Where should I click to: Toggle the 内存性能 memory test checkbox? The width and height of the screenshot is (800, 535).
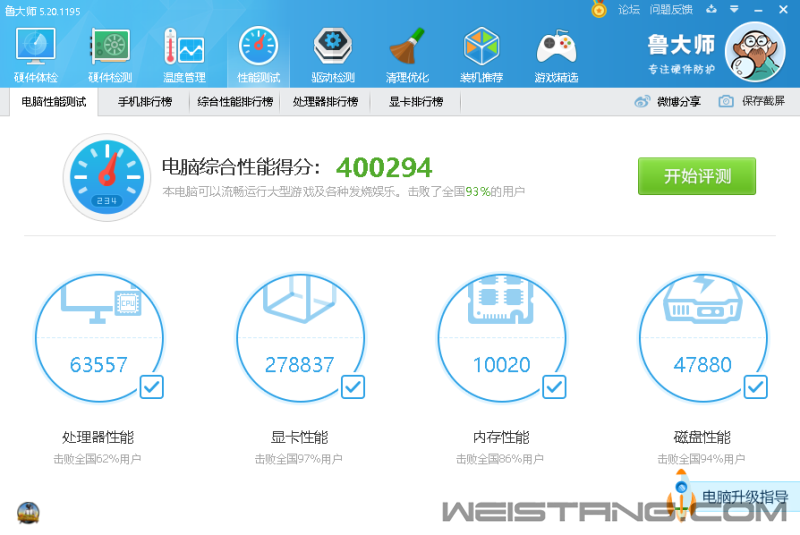pyautogui.click(x=554, y=386)
